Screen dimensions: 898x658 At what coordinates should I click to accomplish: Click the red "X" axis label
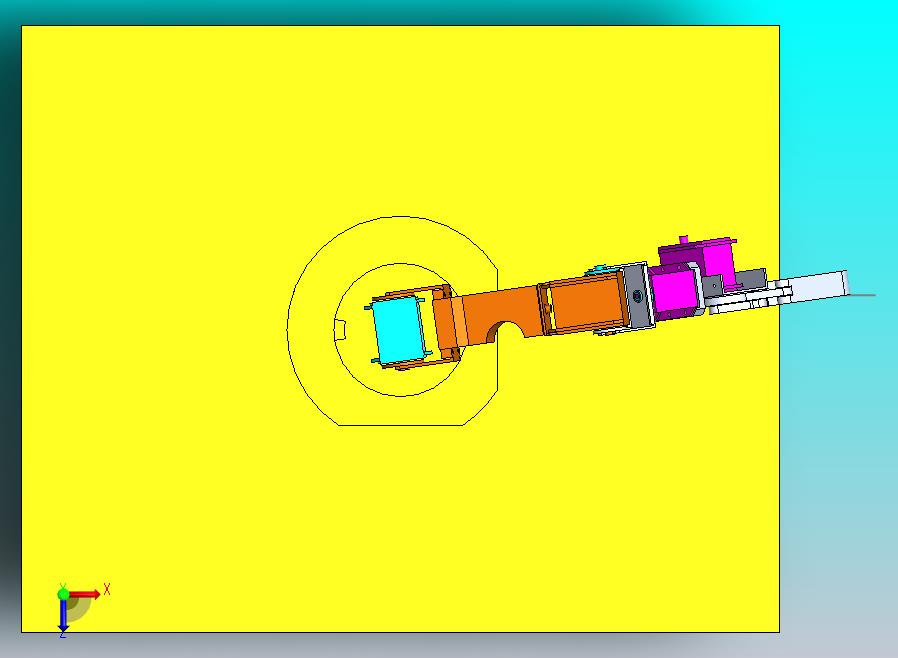coord(107,589)
